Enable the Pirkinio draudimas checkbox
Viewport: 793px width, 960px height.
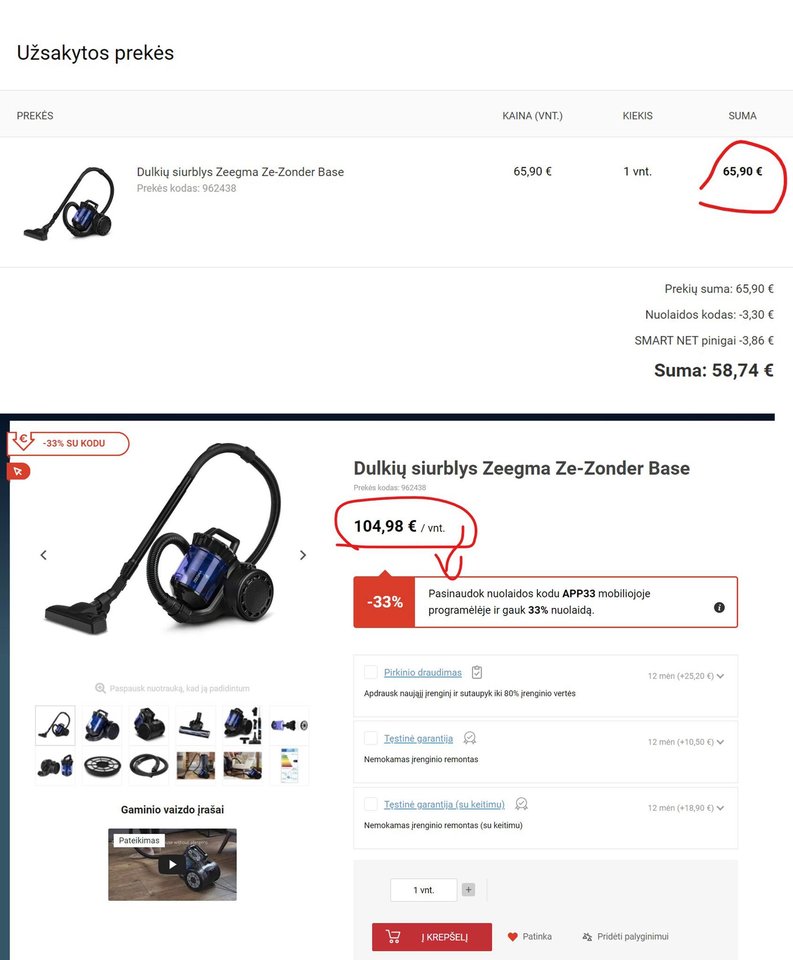tap(370, 672)
